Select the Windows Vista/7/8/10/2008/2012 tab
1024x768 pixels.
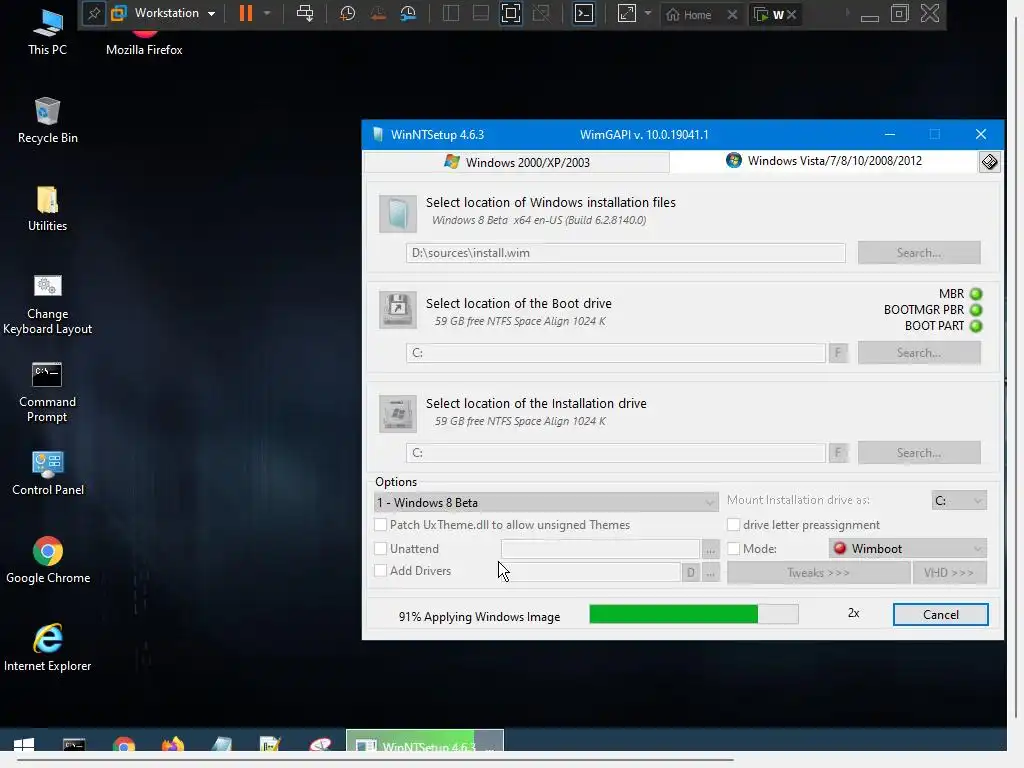[x=823, y=161]
